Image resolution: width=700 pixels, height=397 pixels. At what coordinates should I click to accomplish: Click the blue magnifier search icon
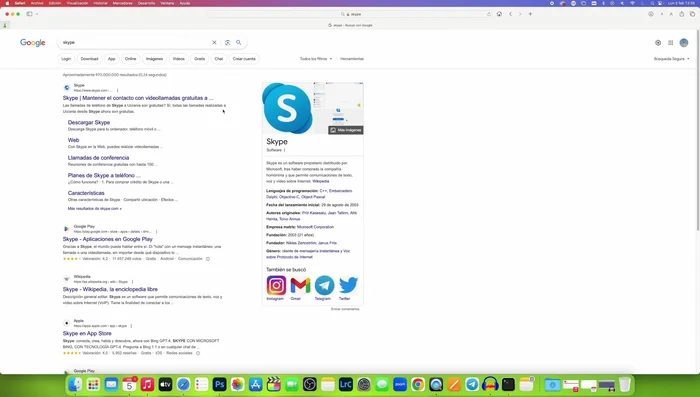(239, 42)
